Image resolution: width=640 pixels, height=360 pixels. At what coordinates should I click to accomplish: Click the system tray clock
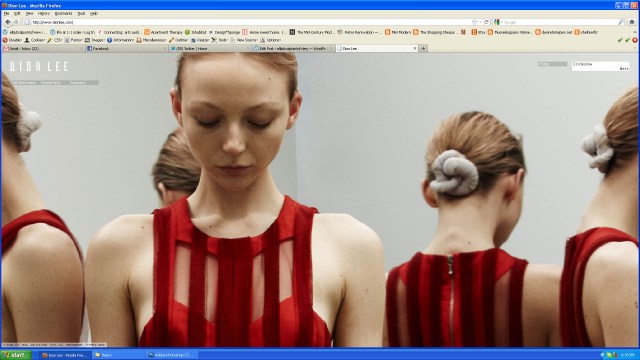point(627,355)
